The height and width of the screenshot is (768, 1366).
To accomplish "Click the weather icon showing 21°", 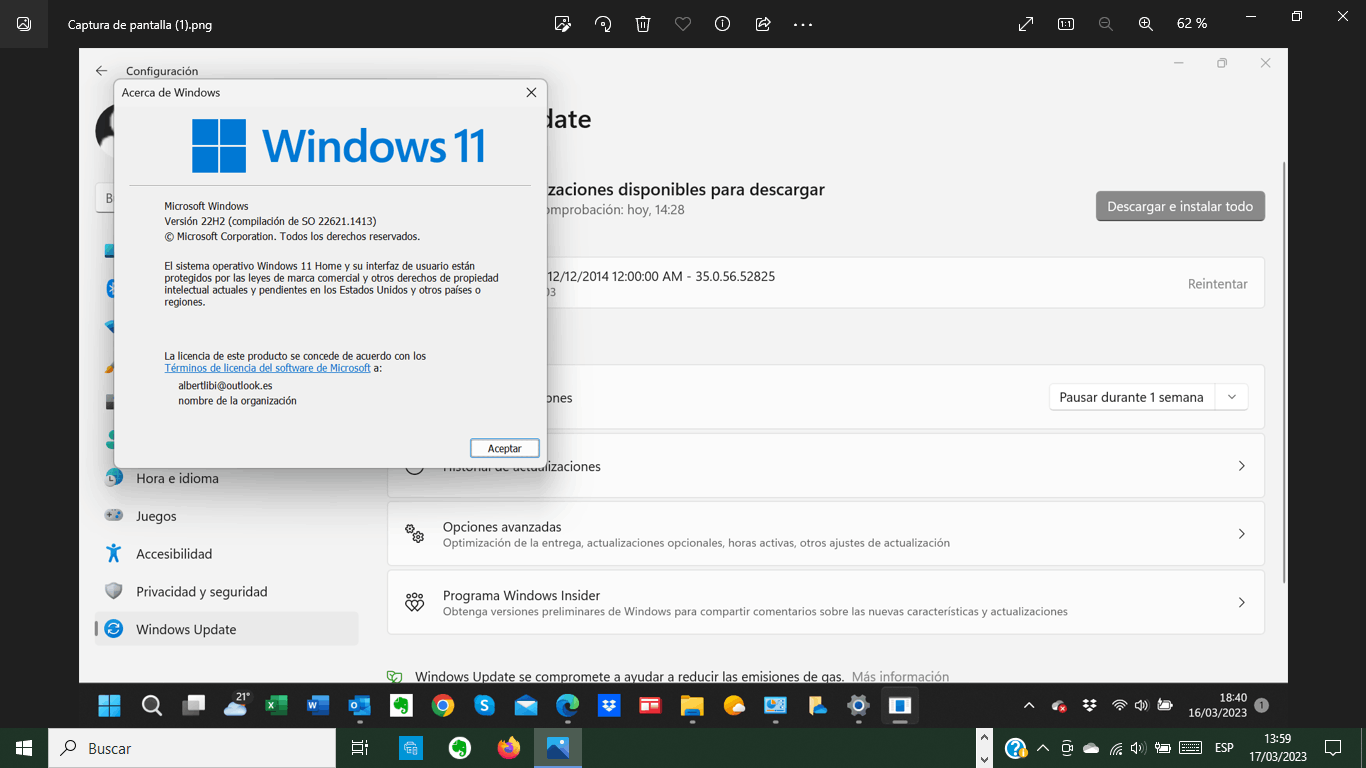I will point(236,705).
